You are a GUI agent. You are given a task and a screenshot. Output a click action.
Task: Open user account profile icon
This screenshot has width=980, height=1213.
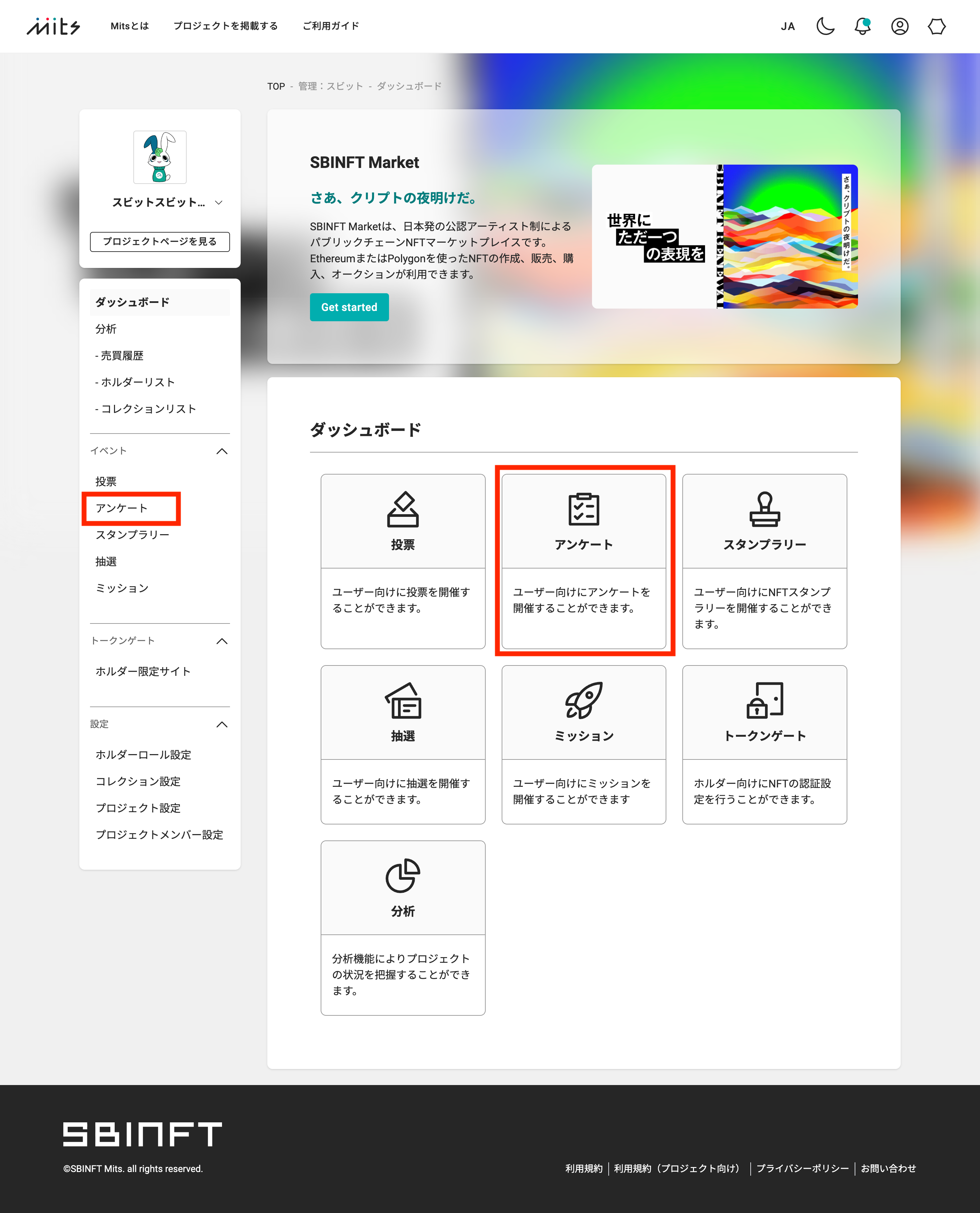900,26
